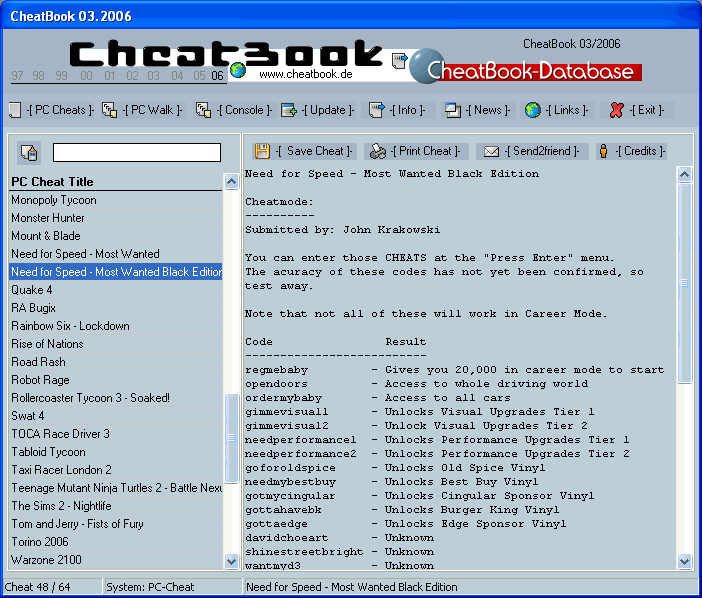Click the Update icon in toolbar
702x598 pixels.
tap(289, 110)
